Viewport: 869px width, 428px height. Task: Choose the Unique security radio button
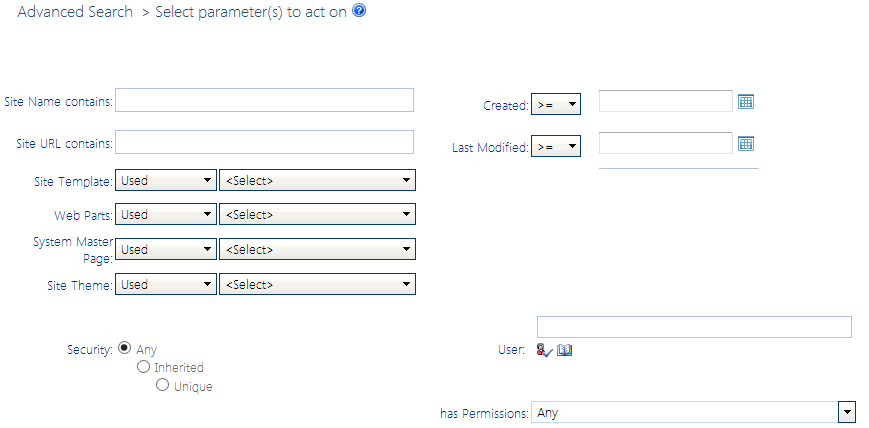tap(162, 385)
